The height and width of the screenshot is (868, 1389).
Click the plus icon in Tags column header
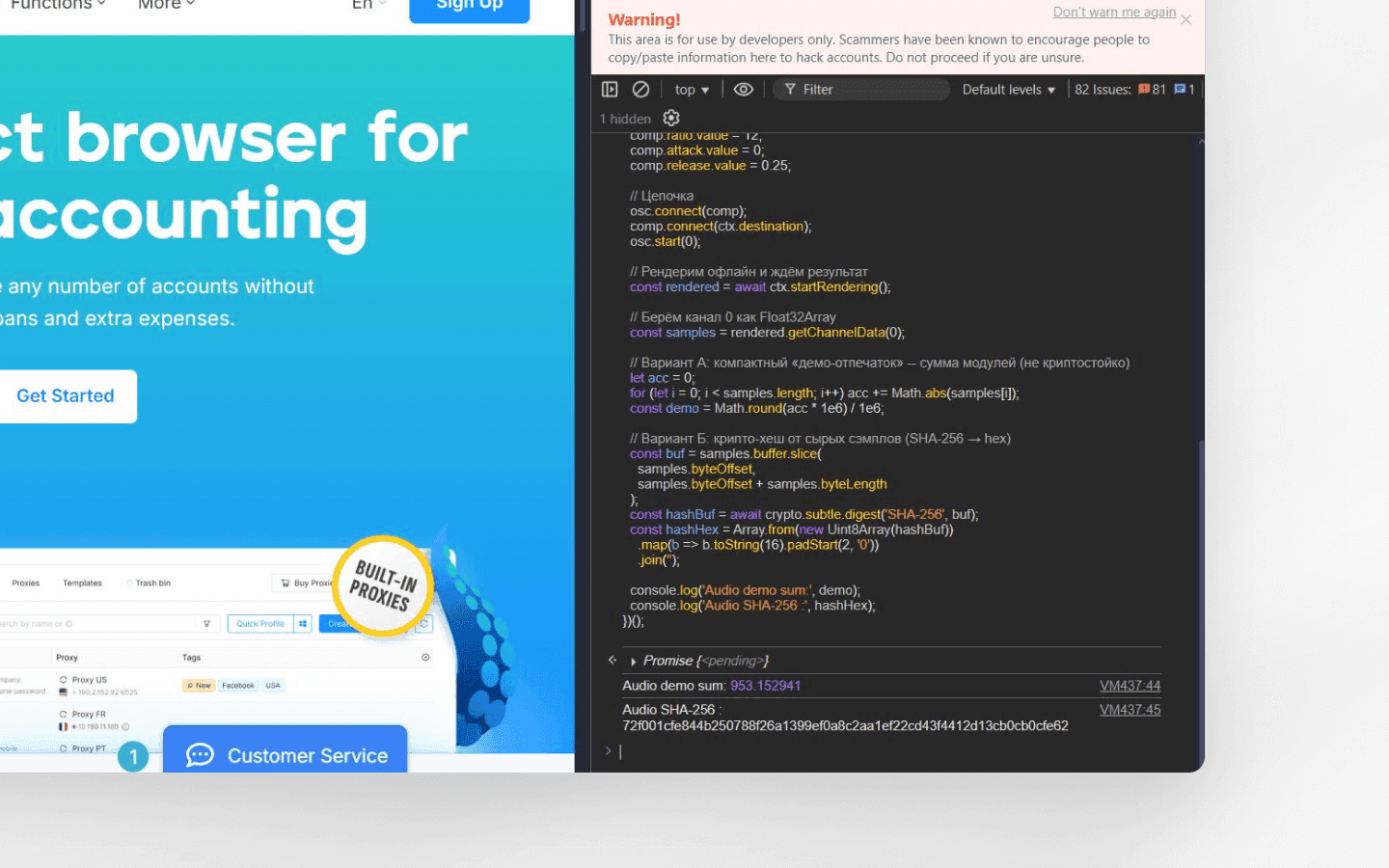click(x=425, y=658)
